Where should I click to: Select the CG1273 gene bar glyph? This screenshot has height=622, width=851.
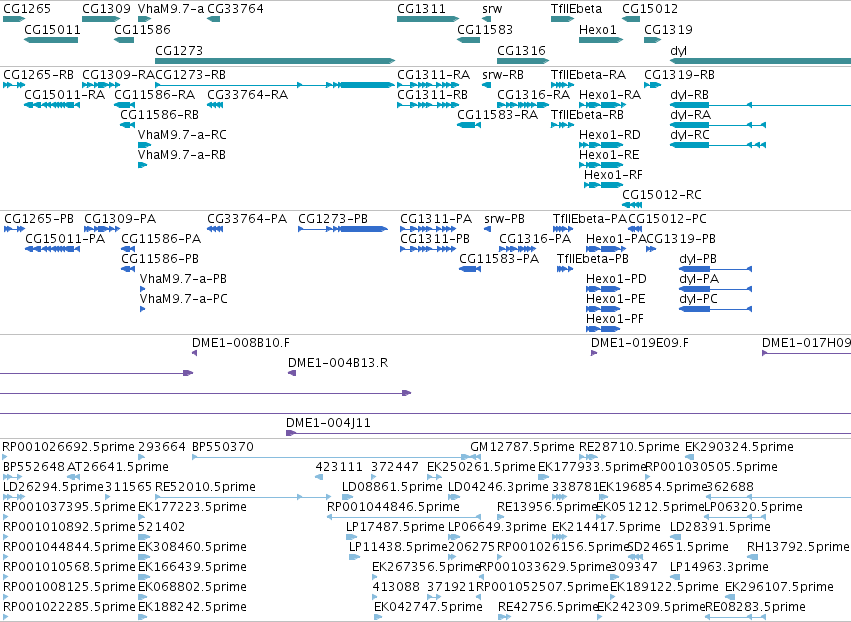coord(275,61)
